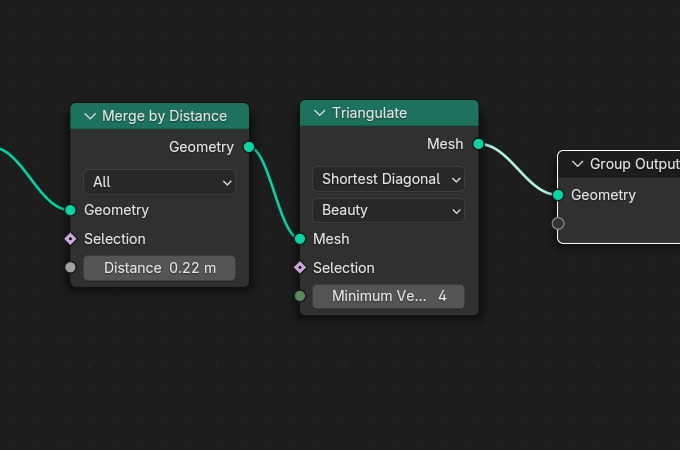Select the Triangulate node title

(369, 113)
